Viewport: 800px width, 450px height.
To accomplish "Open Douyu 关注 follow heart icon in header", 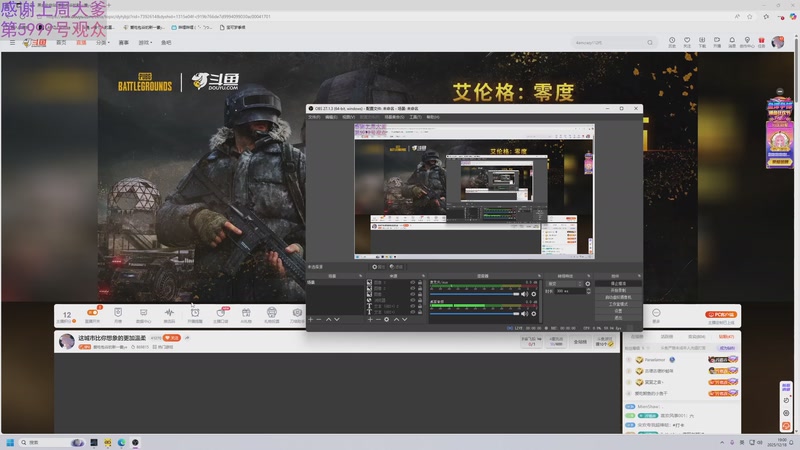I will tap(687, 42).
